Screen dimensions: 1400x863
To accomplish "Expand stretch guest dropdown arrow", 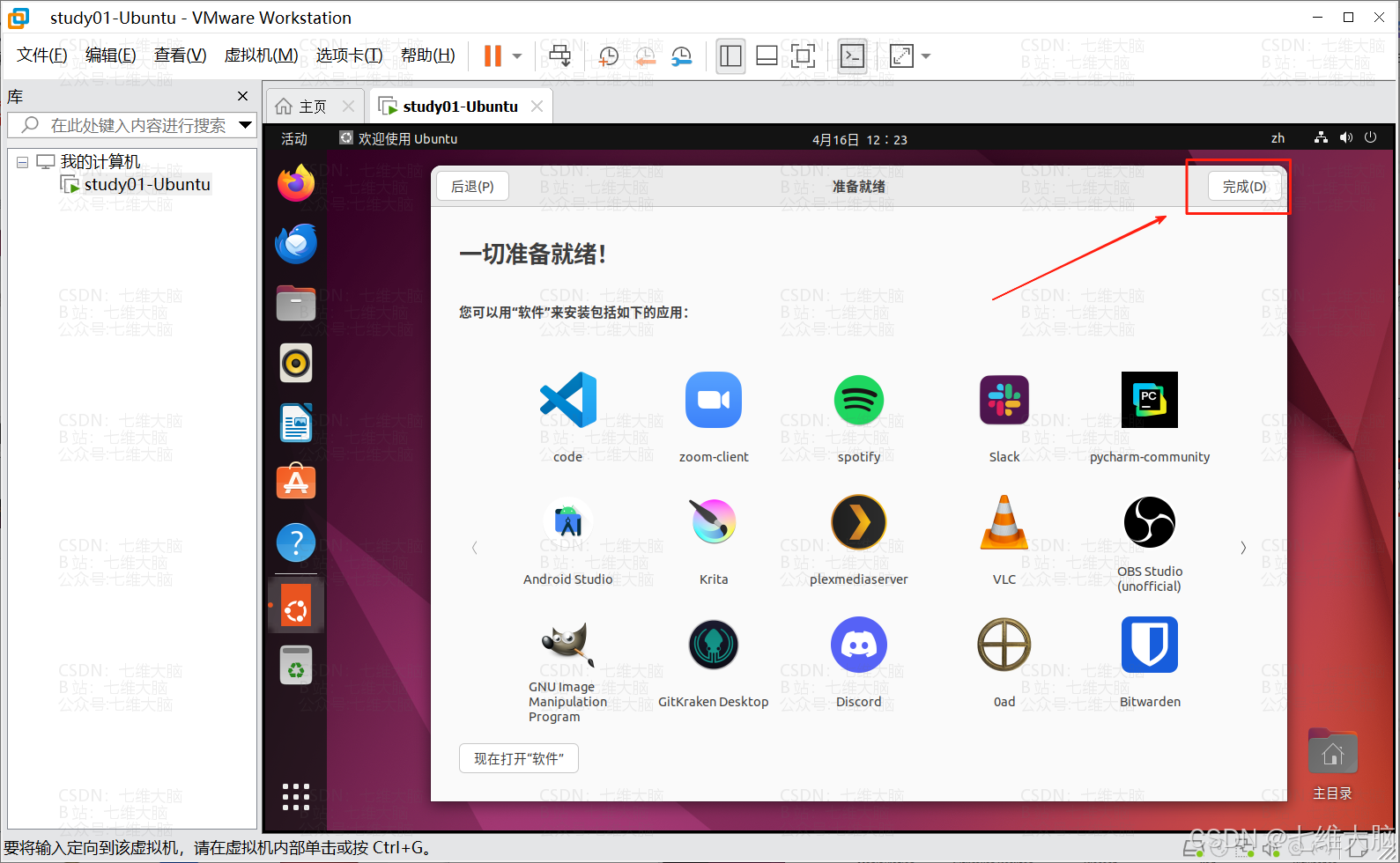I will [x=926, y=56].
